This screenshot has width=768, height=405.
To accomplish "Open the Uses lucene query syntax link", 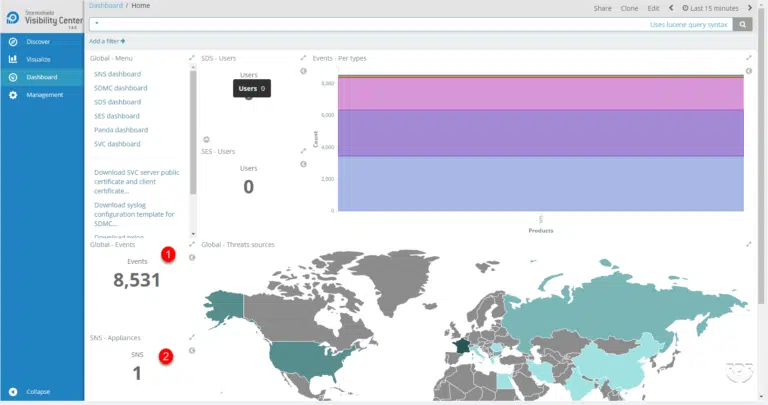I will click(688, 24).
